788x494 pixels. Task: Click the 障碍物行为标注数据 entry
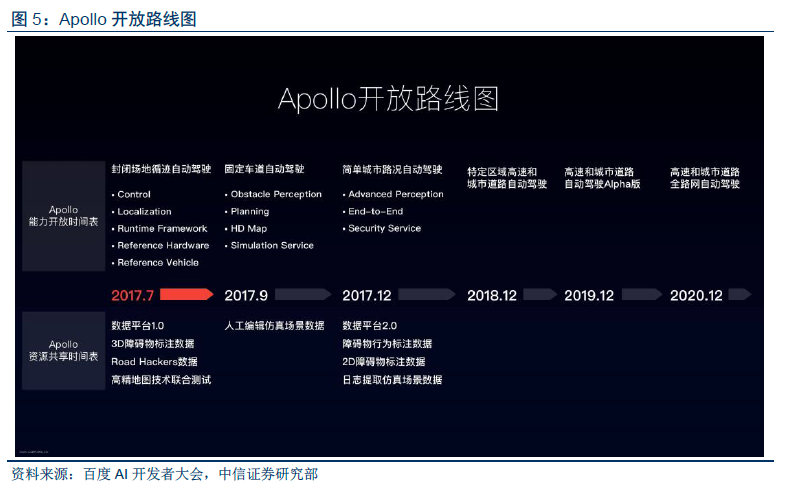387,344
